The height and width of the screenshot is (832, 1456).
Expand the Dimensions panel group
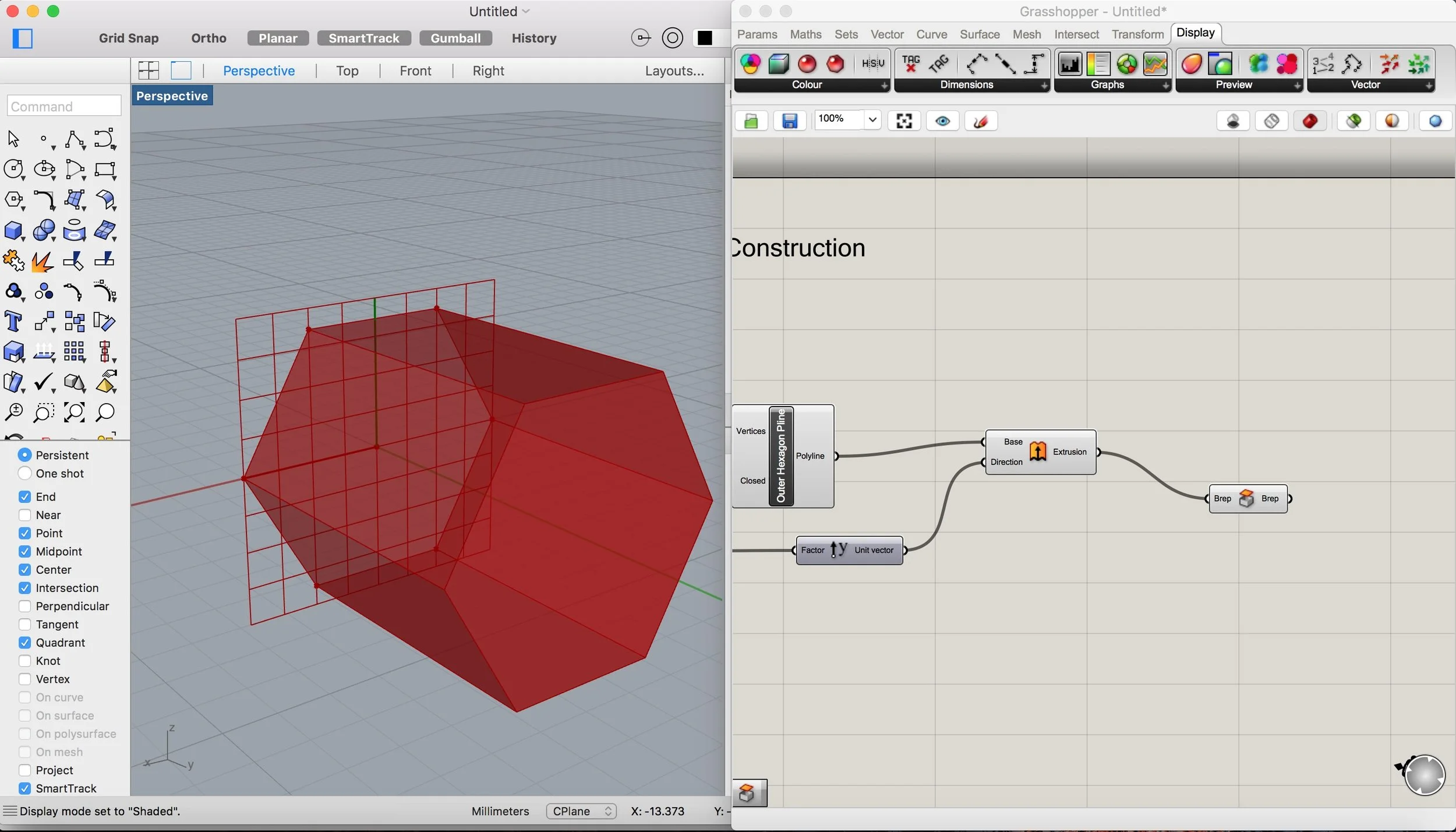1044,86
